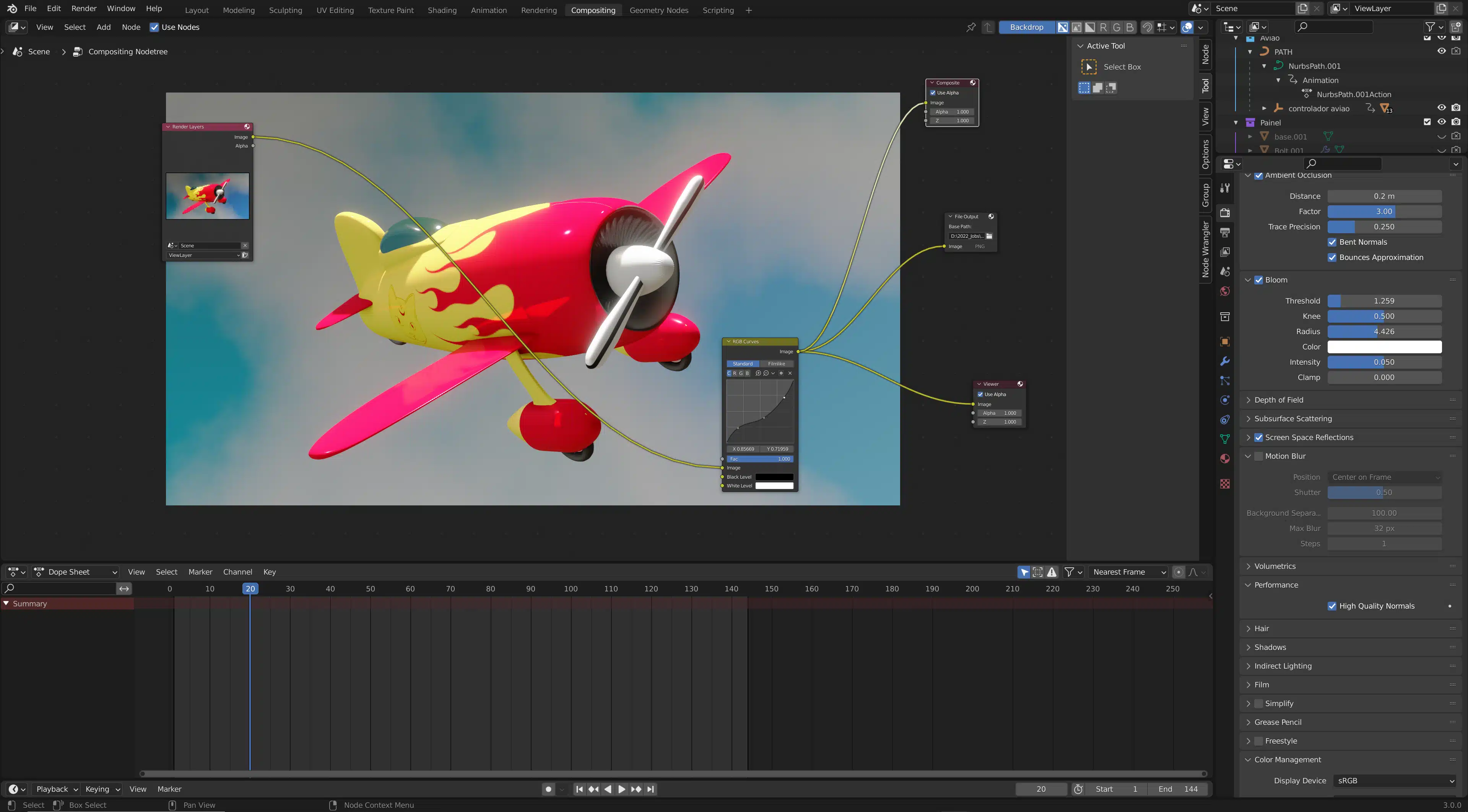
Task: Click the Bloom Color white swatch
Action: [1384, 346]
